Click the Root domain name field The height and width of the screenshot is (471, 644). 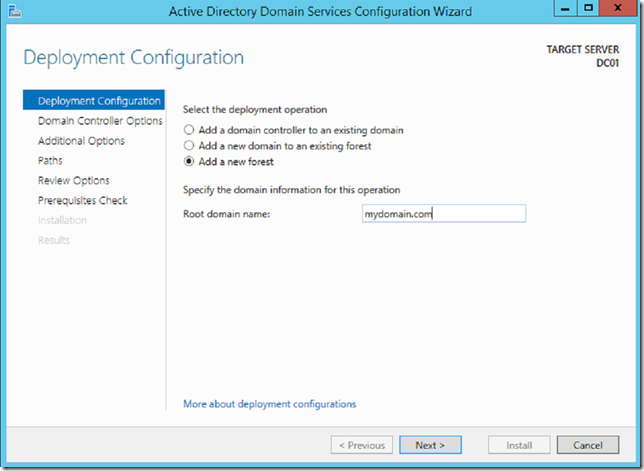(x=444, y=214)
